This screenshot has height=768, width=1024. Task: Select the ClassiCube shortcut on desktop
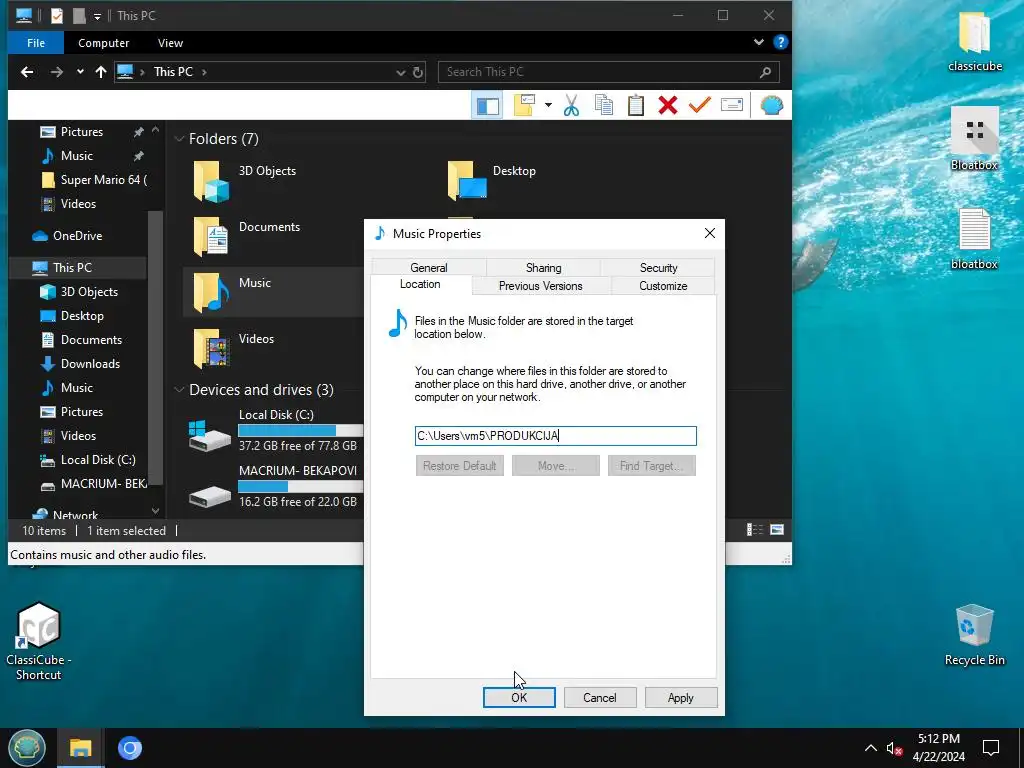point(38,641)
